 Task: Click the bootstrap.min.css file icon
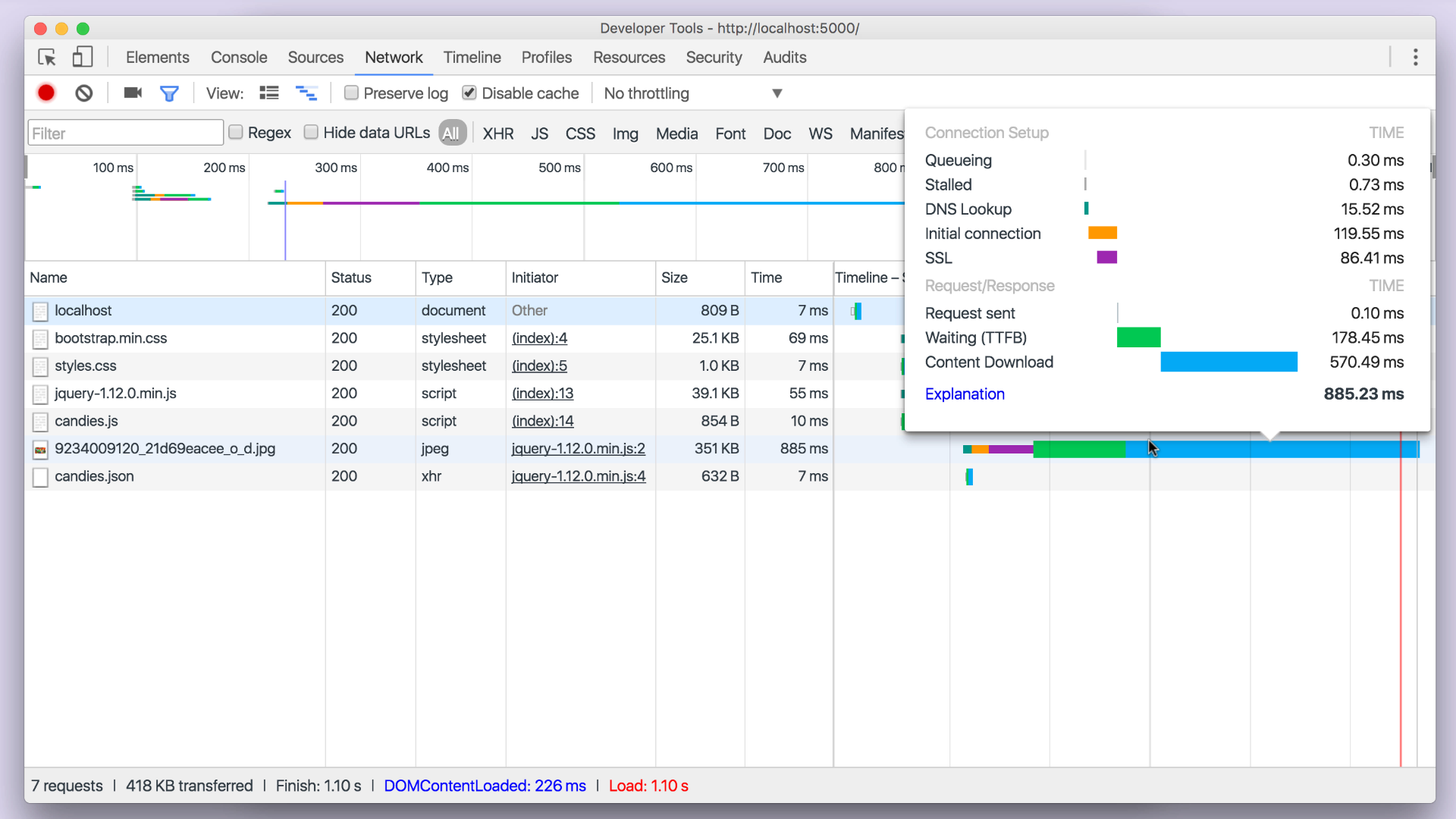point(41,339)
